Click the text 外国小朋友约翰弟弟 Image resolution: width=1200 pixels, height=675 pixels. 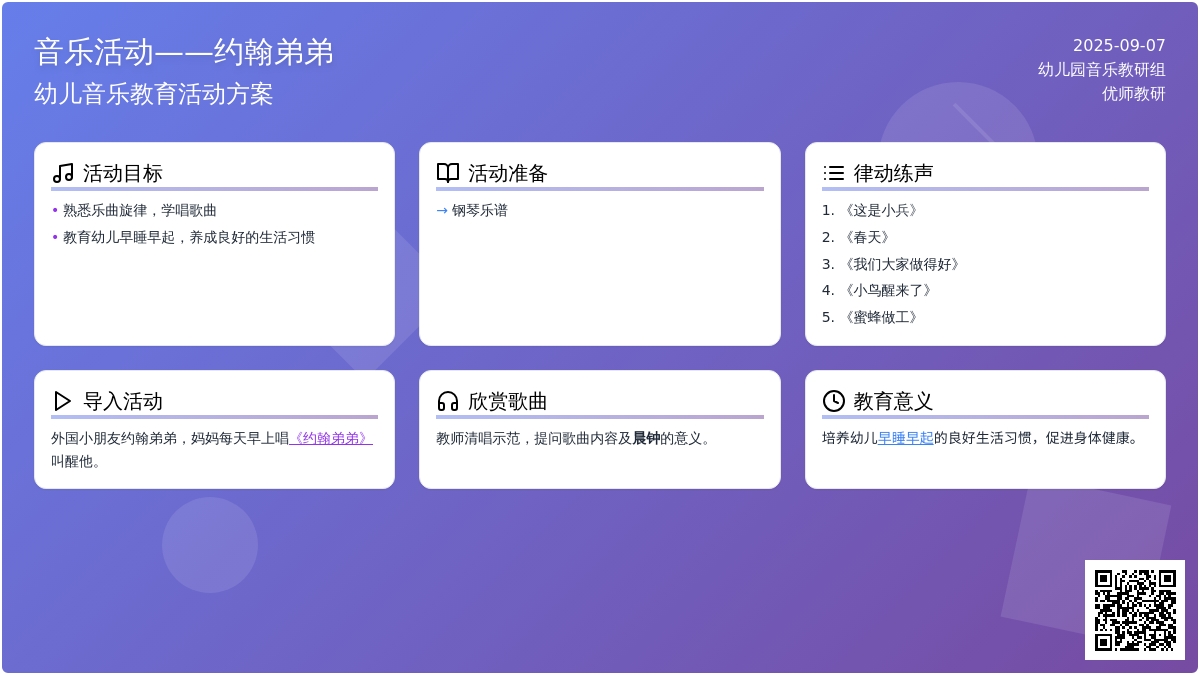(114, 438)
